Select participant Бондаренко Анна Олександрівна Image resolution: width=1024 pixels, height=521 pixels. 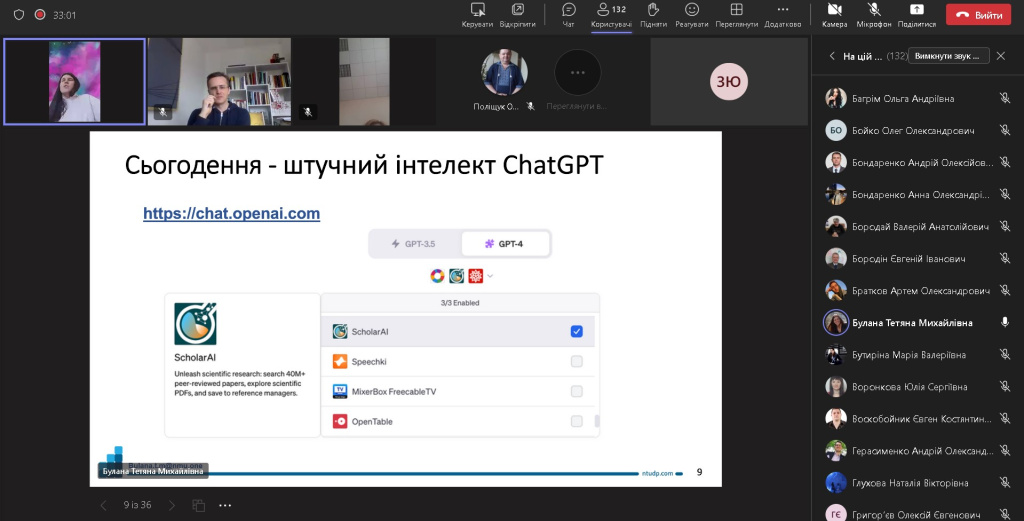coord(918,195)
